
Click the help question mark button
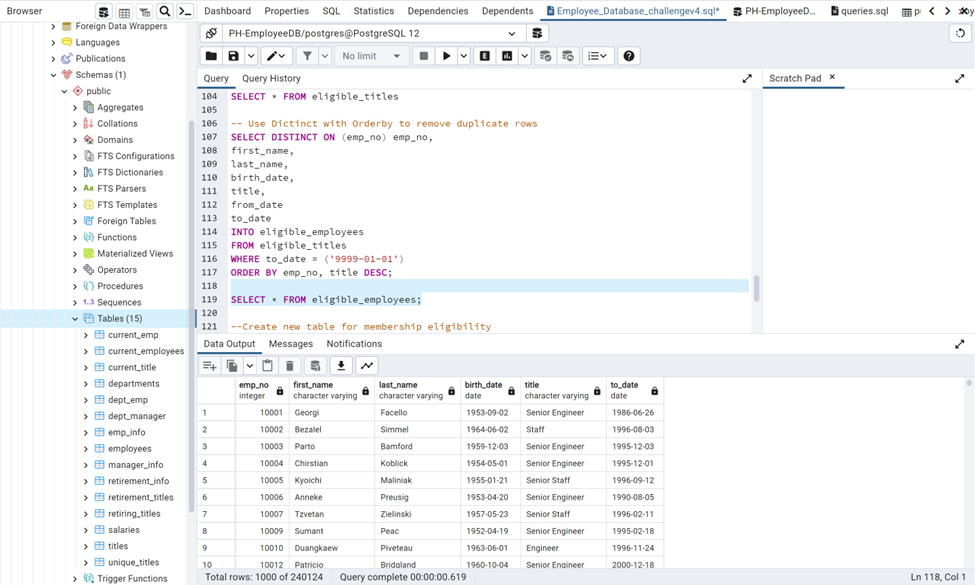click(x=629, y=56)
